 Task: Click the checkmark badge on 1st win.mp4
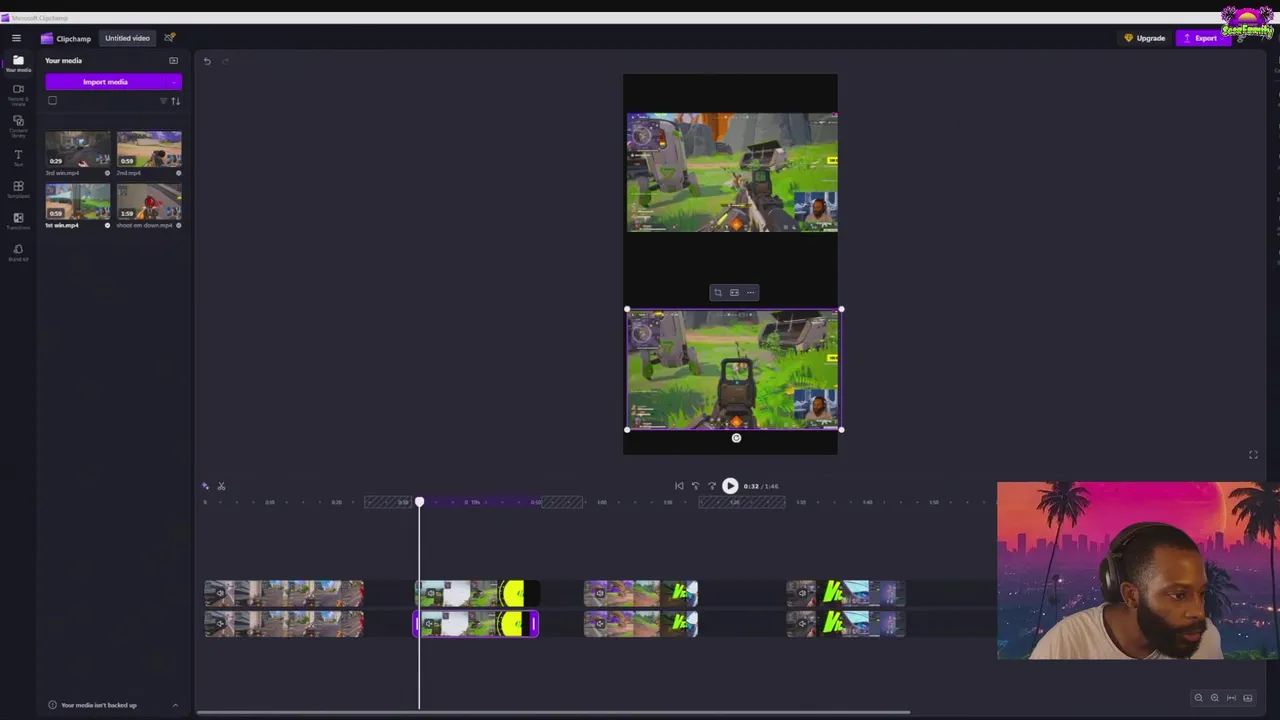click(x=107, y=225)
